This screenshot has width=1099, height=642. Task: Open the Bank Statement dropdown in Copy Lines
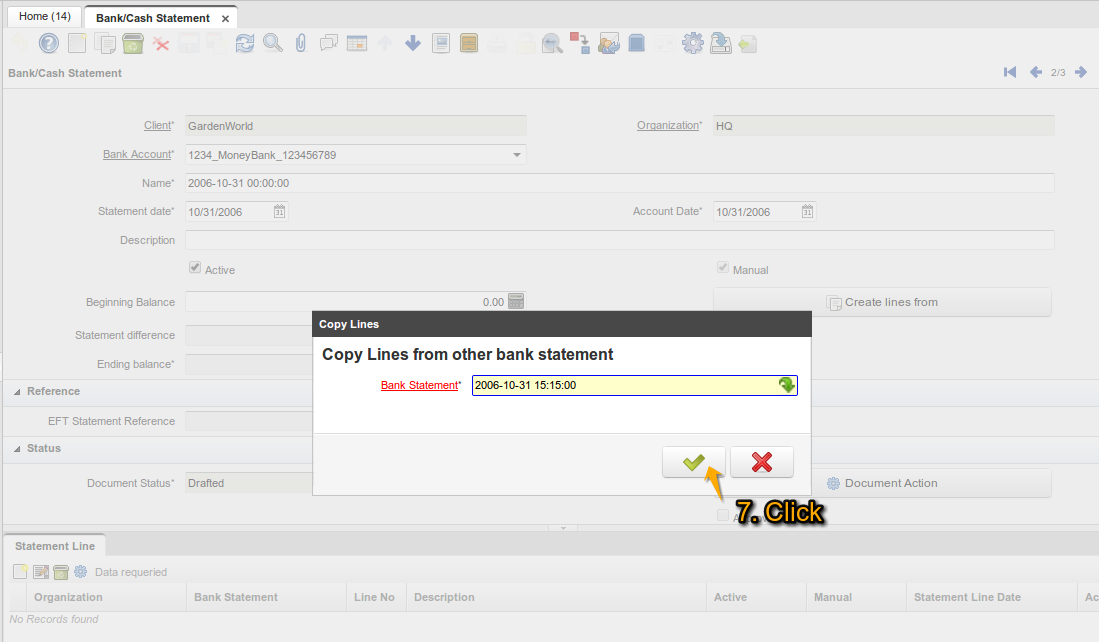[x=787, y=385]
